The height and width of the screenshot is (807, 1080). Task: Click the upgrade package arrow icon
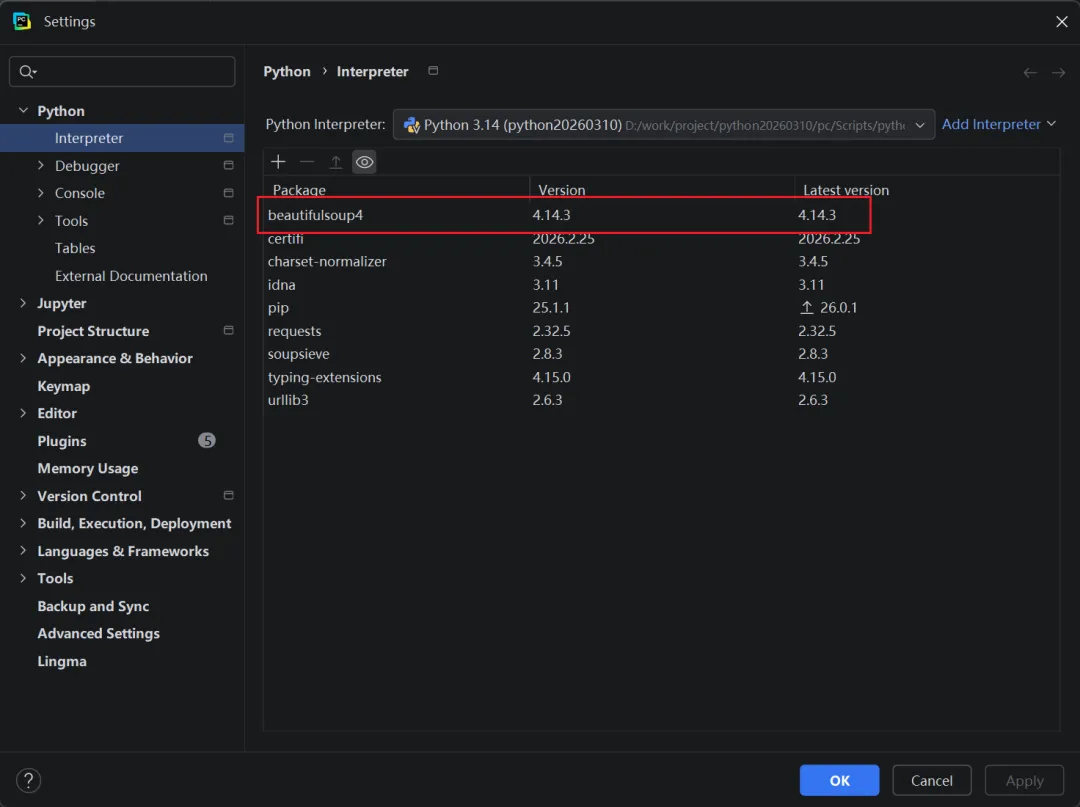click(x=335, y=162)
